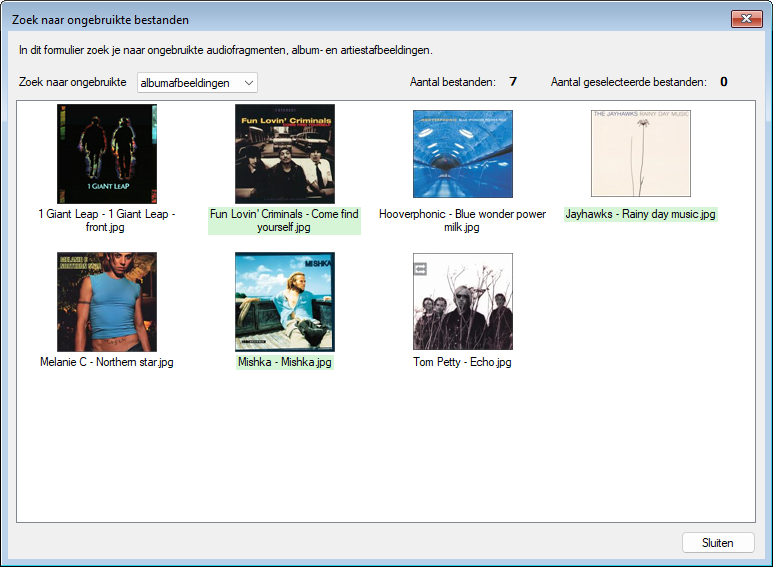This screenshot has height=567, width=773.
Task: Select the Melanie C Northern Star cover
Action: coord(107,302)
